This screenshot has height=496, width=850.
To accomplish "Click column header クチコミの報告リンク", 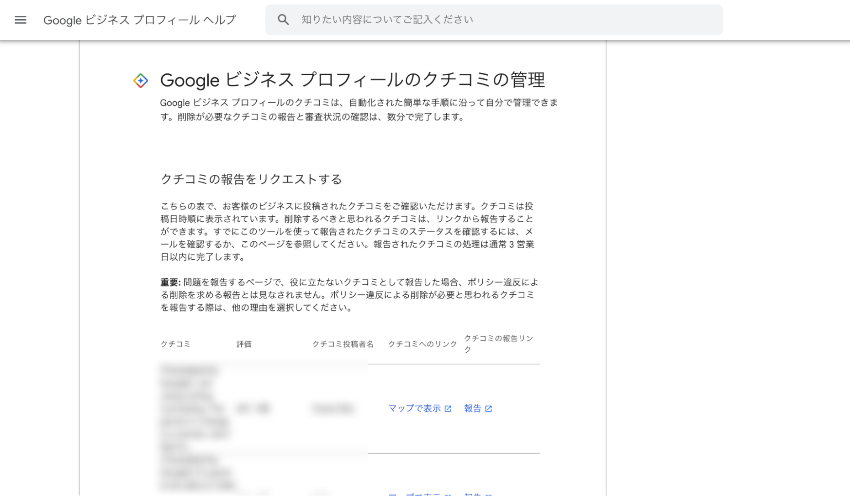I will [x=499, y=344].
